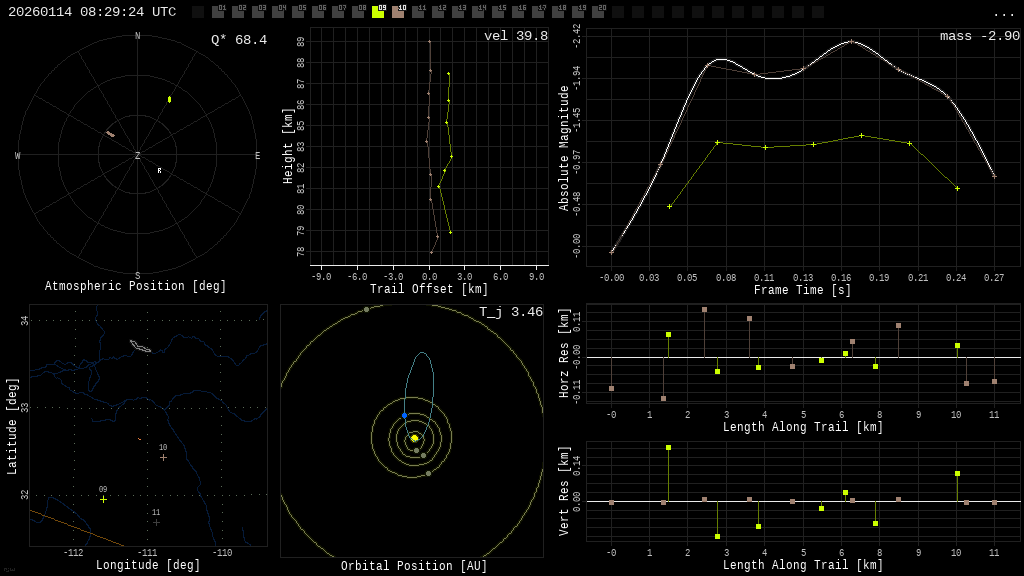Select station 20 indicator square

coord(598,12)
